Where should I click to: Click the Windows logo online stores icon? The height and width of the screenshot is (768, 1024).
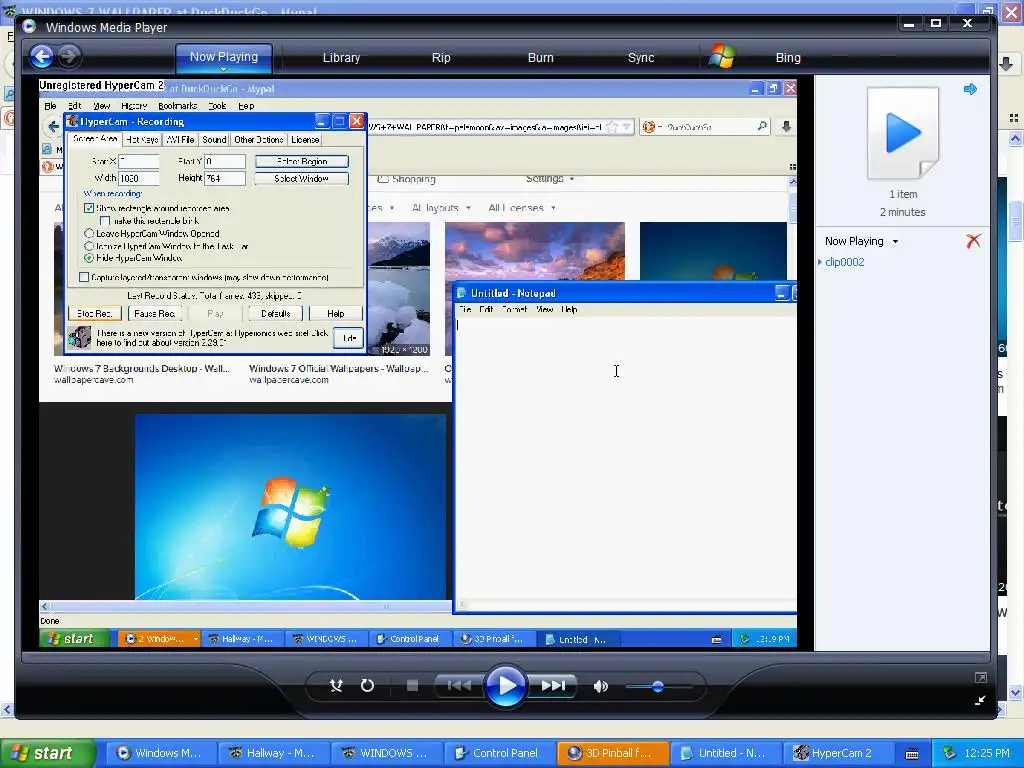[722, 56]
